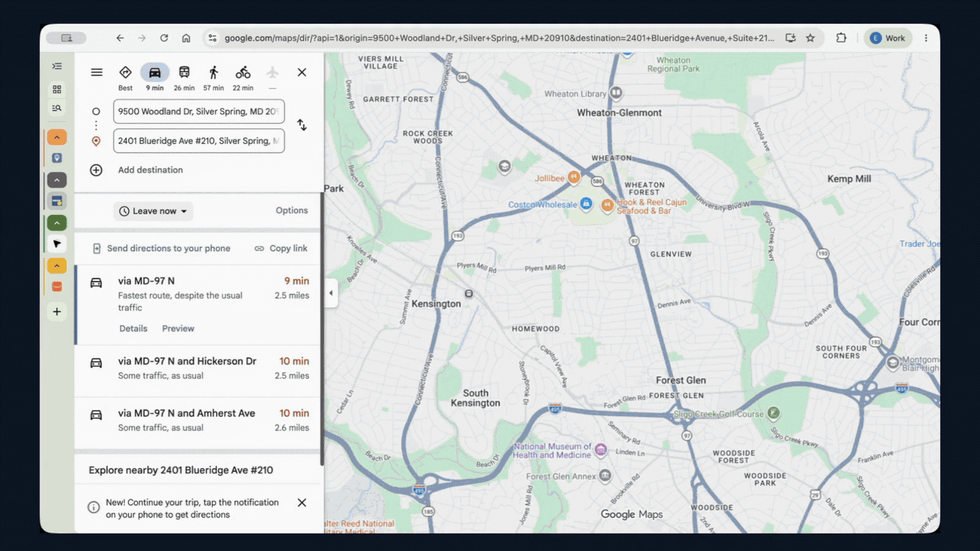Collapse the side panel arrow

tap(331, 293)
